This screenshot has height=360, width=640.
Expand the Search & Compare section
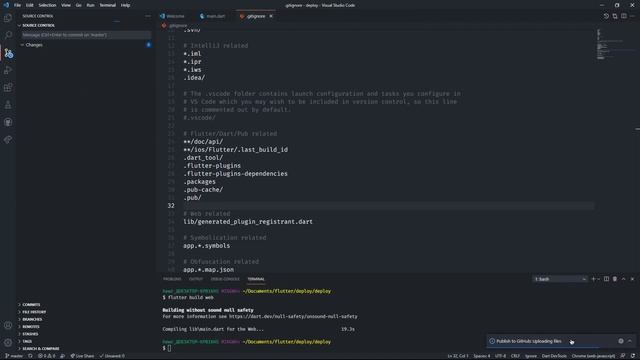pos(41,349)
